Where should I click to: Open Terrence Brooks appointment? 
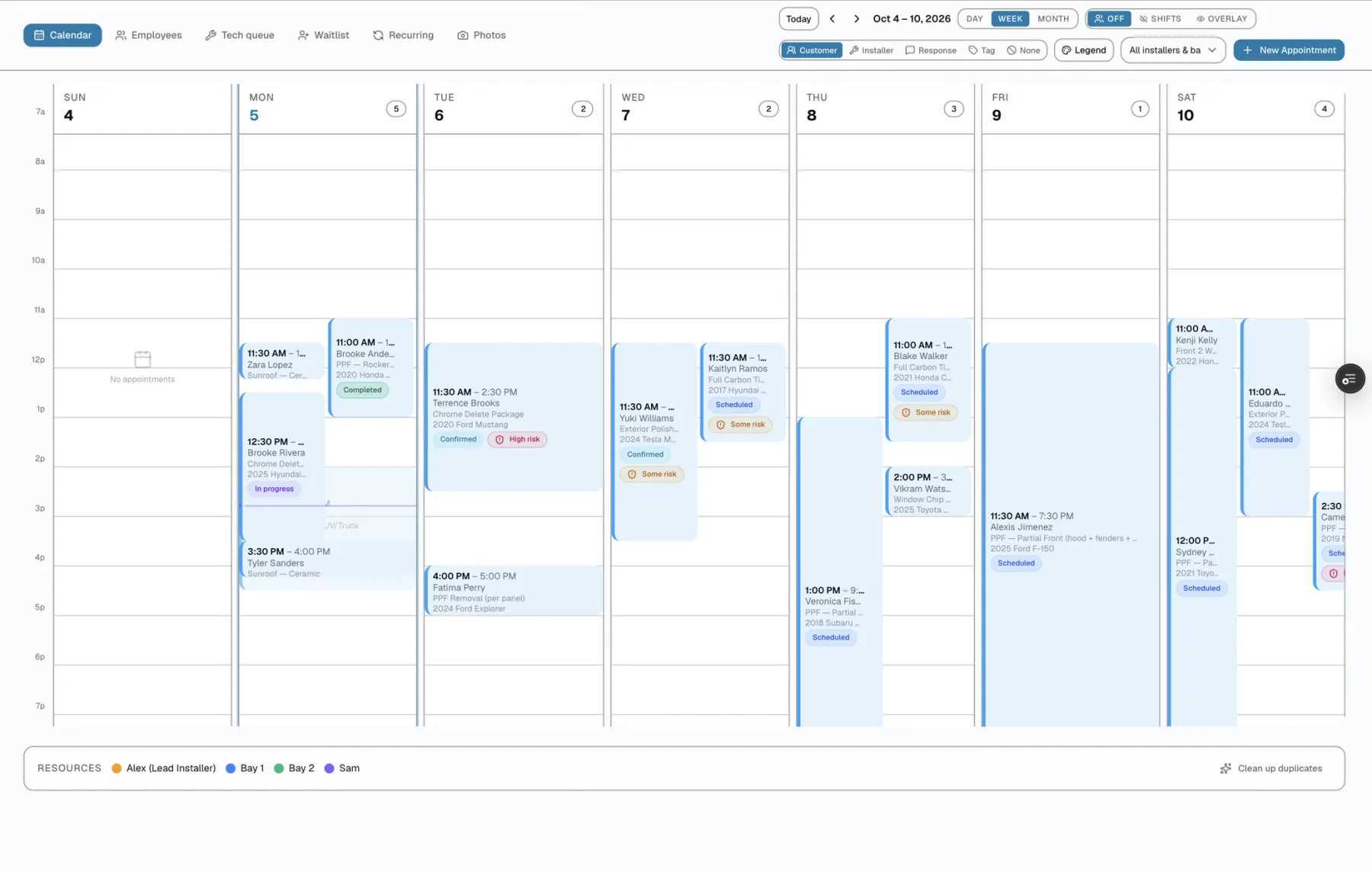514,416
